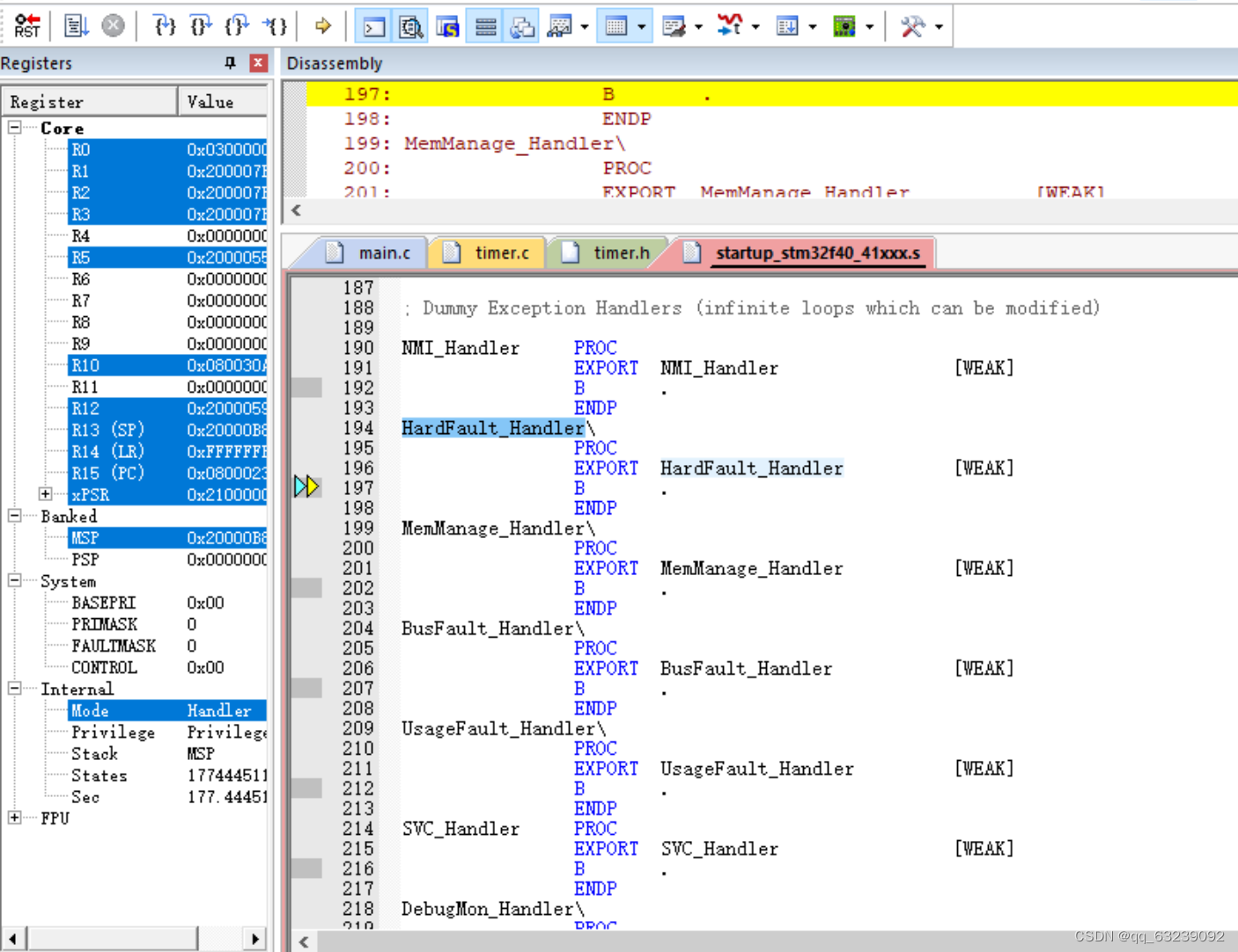1238x952 pixels.
Task: Expand the xPSR register entry
Action: coord(45,494)
